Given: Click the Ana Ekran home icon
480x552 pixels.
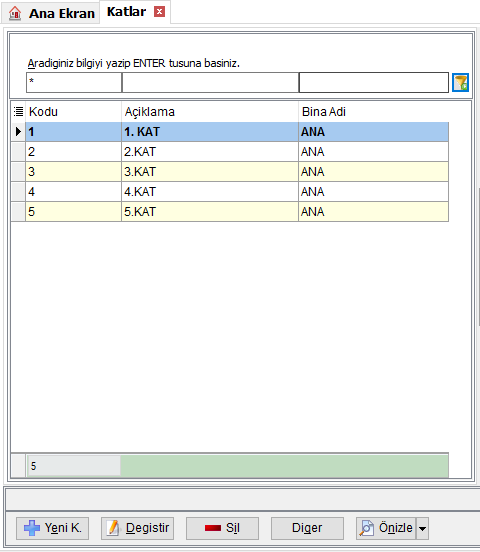Looking at the screenshot, I should [15, 13].
